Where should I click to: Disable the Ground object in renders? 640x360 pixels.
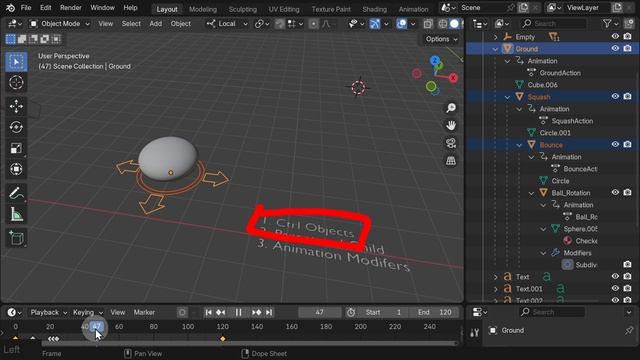click(x=628, y=48)
